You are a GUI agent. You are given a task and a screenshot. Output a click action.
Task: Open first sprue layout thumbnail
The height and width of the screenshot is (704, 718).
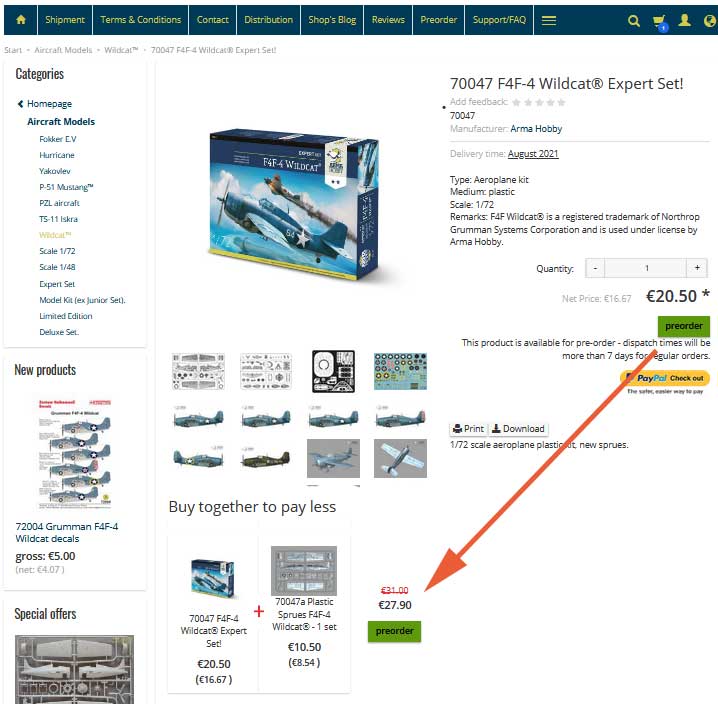tap(198, 371)
